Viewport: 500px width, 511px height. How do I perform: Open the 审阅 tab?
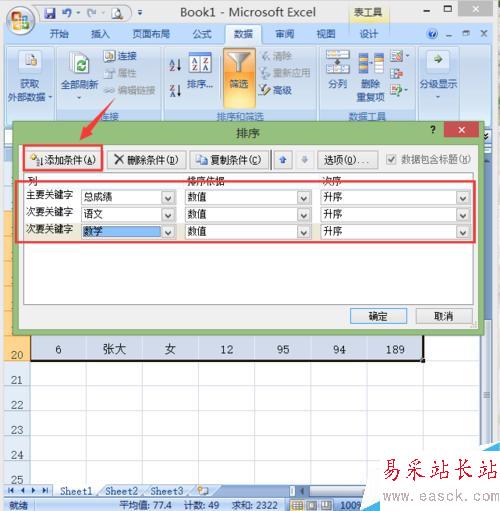tap(284, 34)
